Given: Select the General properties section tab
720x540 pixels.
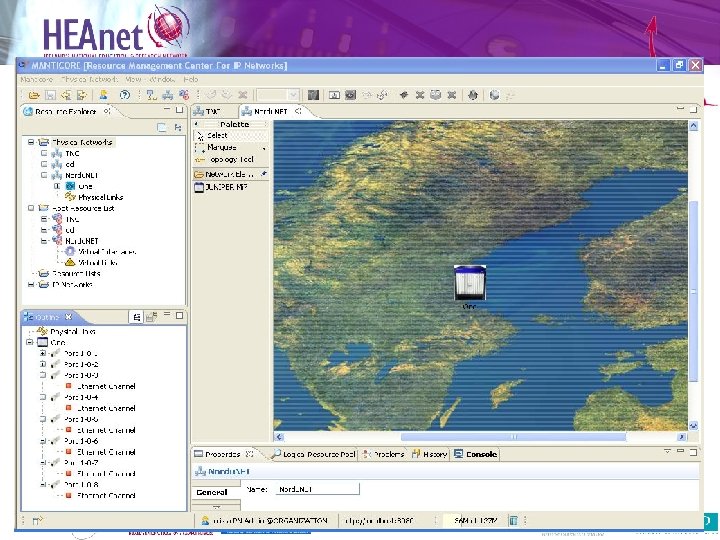Looking at the screenshot, I should (x=212, y=492).
